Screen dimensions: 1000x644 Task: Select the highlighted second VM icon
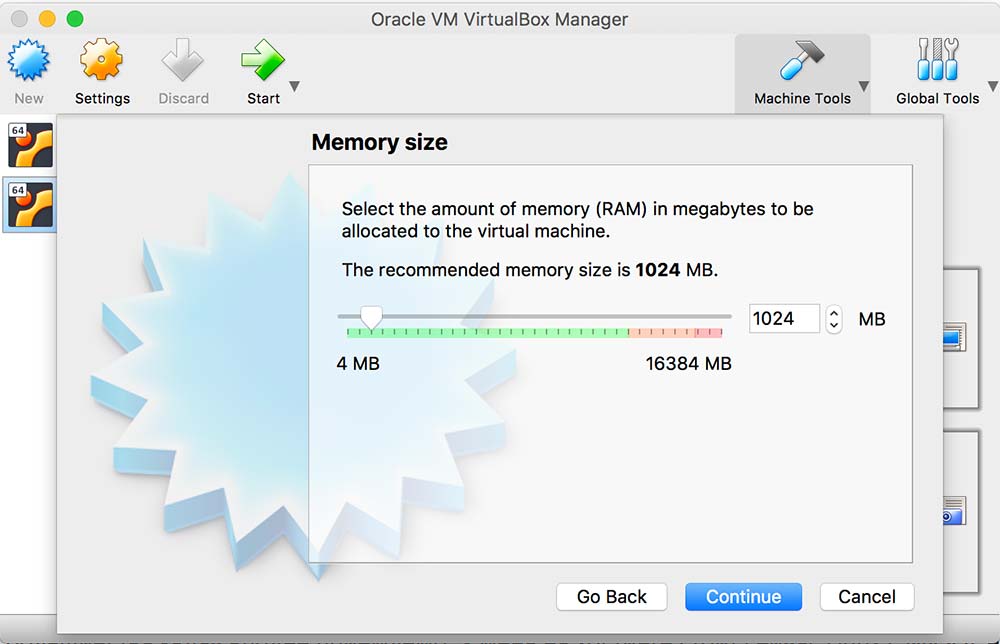point(30,205)
